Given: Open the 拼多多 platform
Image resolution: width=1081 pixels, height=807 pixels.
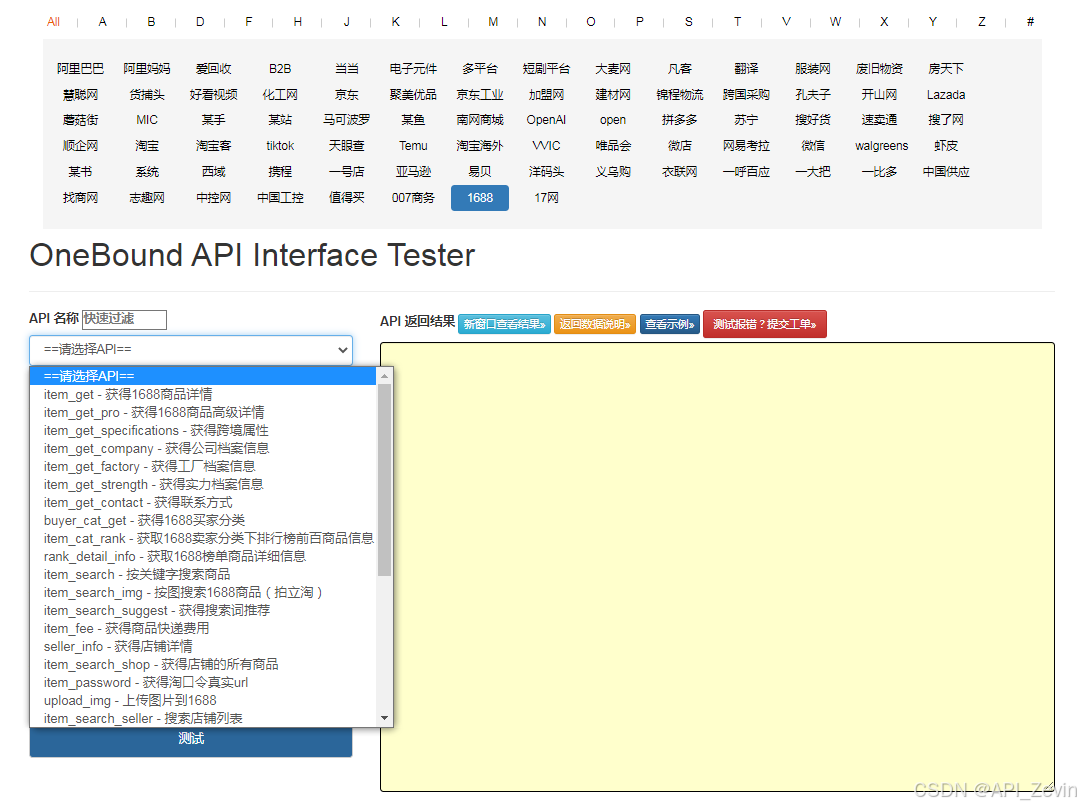Looking at the screenshot, I should [x=679, y=120].
